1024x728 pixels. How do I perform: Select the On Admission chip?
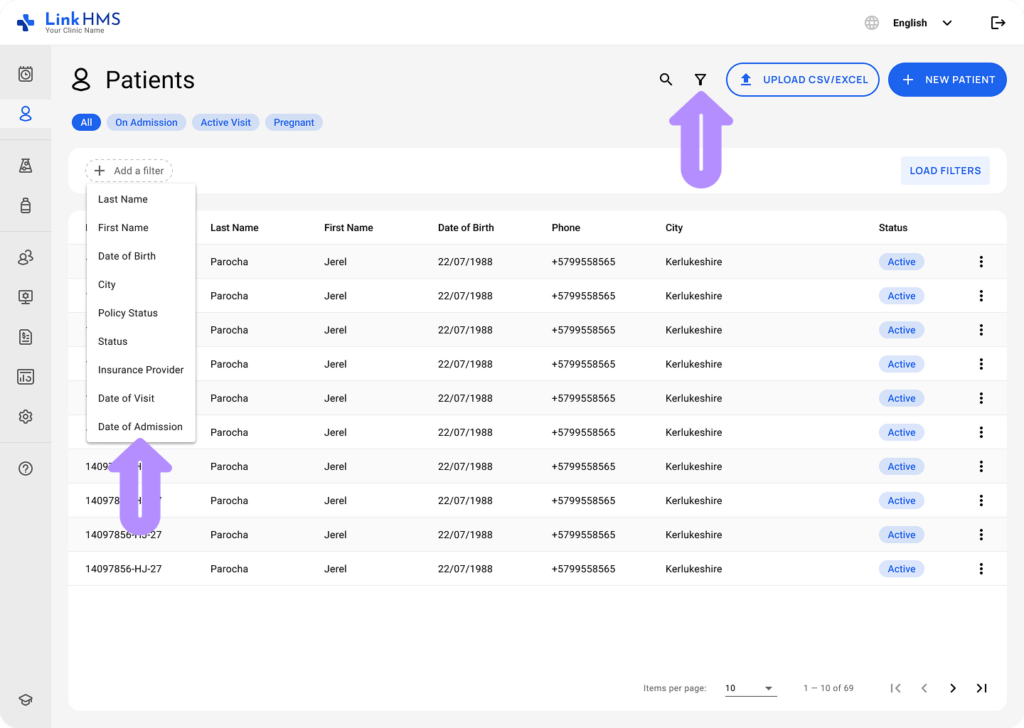[146, 122]
